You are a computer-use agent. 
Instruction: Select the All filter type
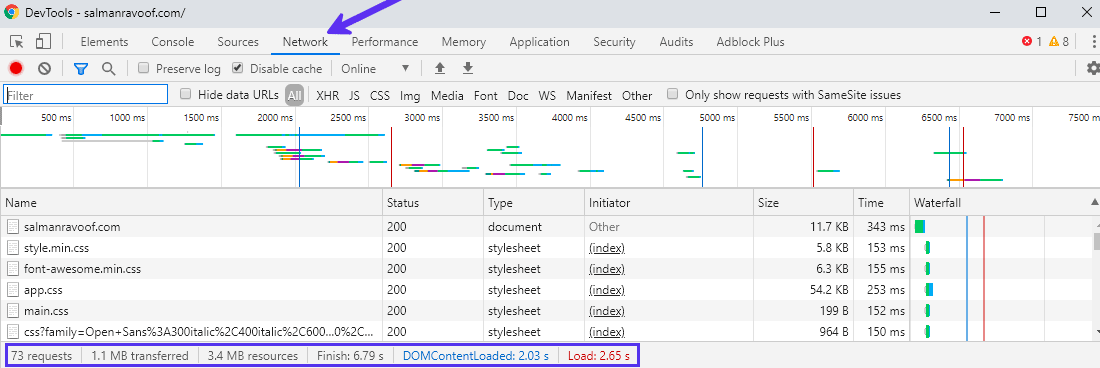pyautogui.click(x=295, y=95)
